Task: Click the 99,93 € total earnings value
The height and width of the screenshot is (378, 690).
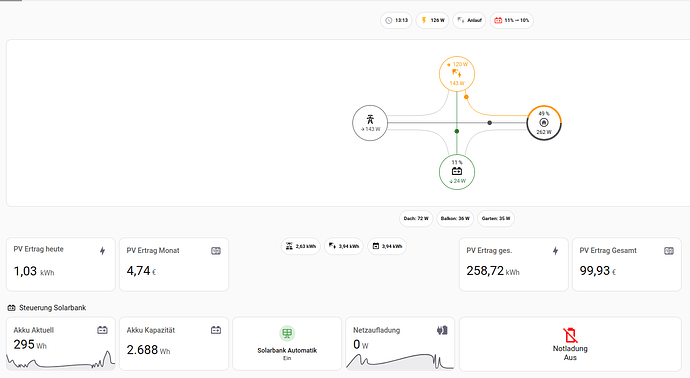Action: click(598, 271)
